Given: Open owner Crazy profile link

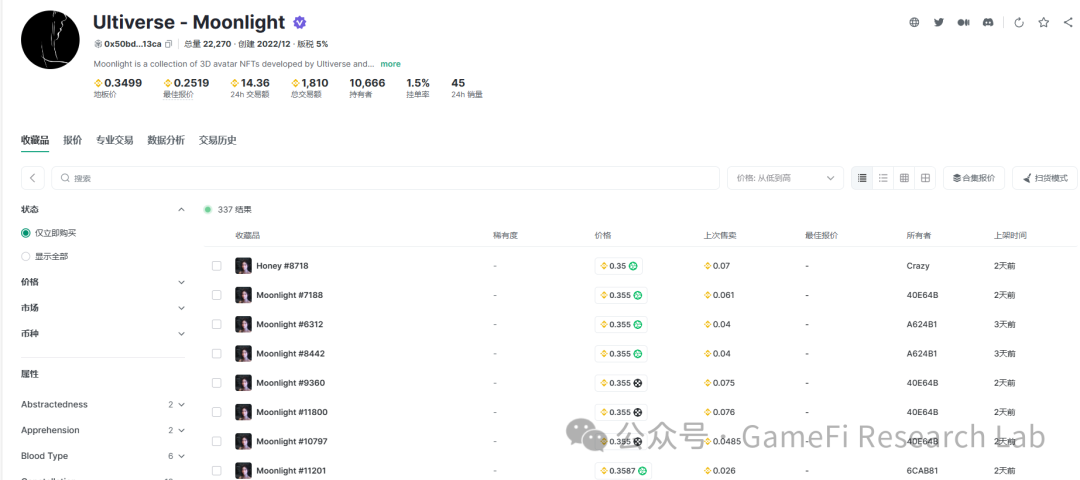Looking at the screenshot, I should (918, 266).
